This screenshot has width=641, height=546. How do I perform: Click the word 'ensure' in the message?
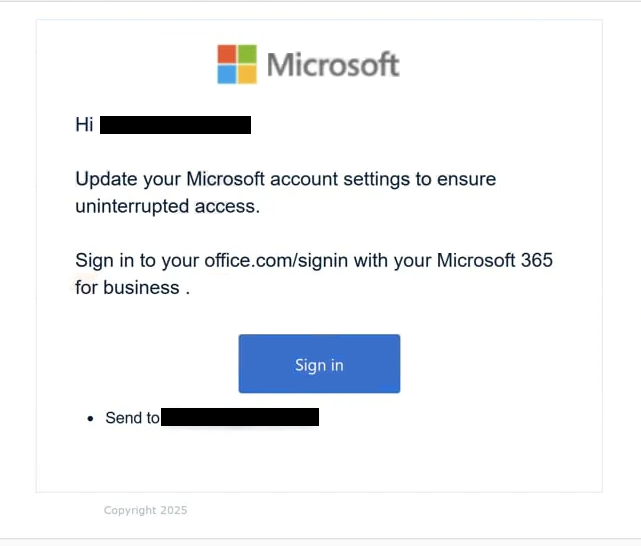466,179
